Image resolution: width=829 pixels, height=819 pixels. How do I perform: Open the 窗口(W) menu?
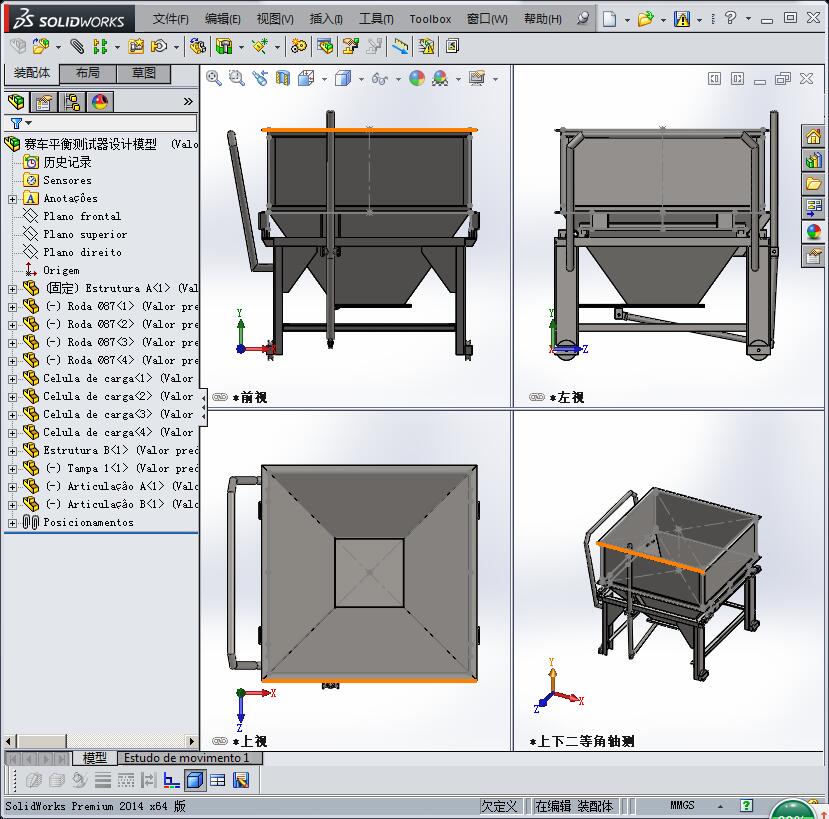click(x=487, y=19)
